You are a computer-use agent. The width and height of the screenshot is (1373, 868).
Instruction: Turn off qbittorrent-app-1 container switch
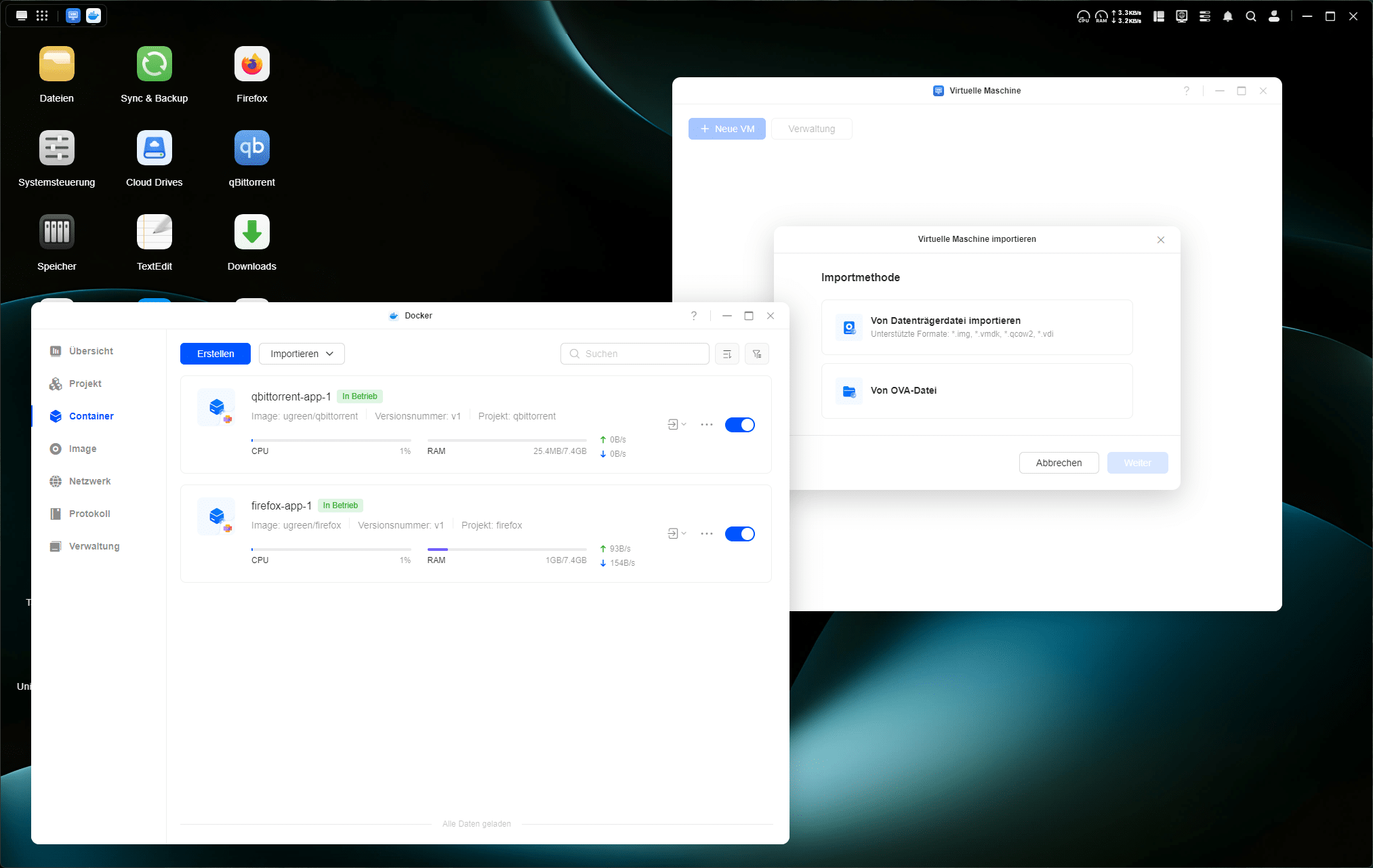739,425
